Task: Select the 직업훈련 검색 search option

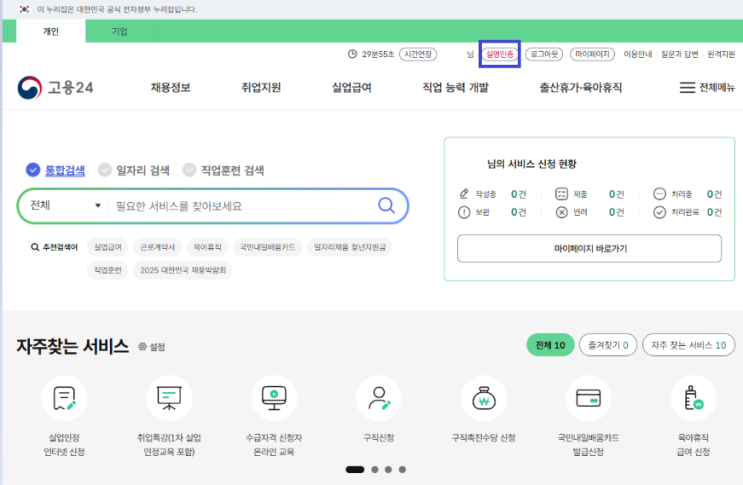Action: (x=223, y=170)
